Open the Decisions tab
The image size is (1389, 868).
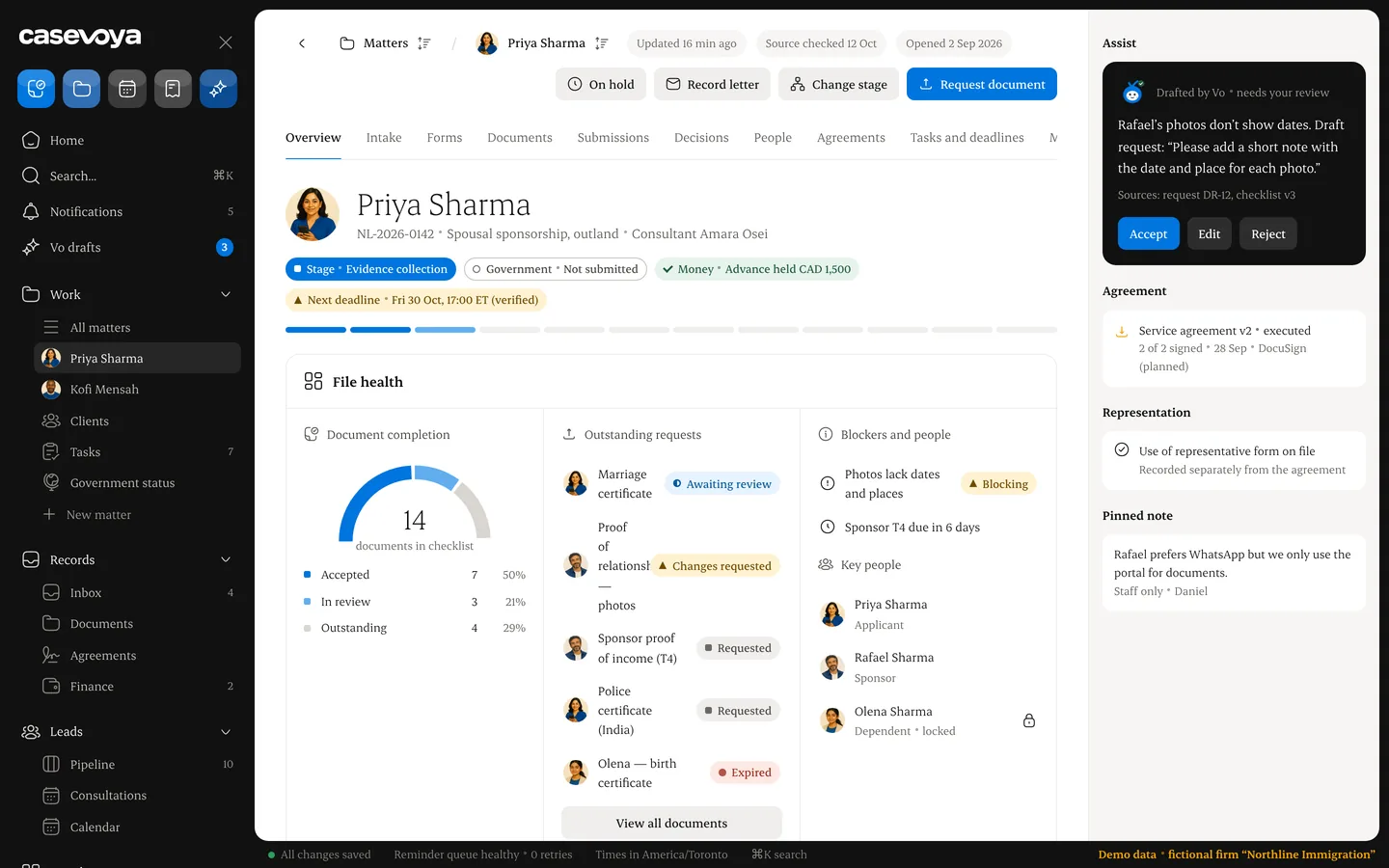[x=701, y=138]
